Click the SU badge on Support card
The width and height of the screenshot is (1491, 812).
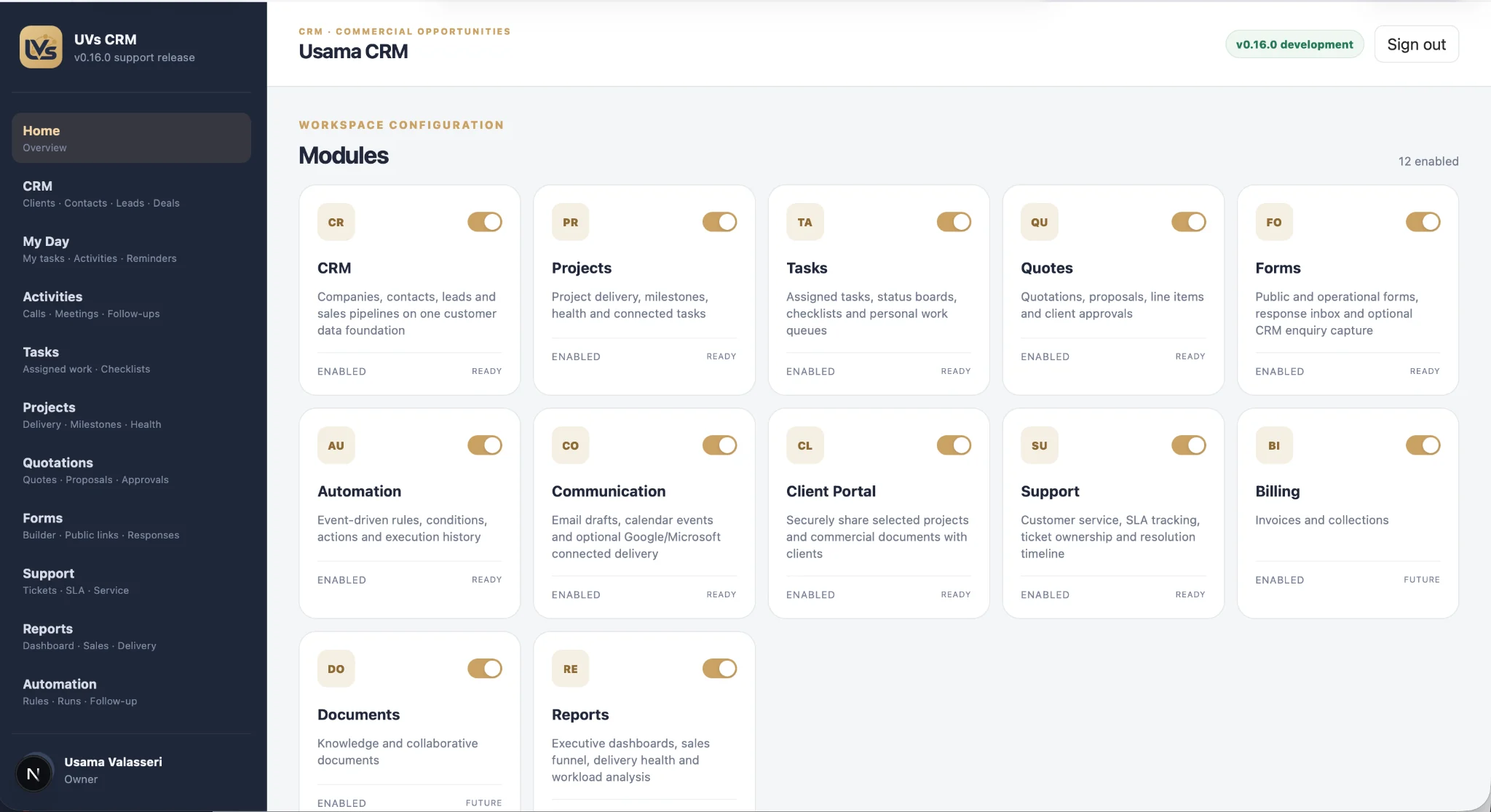click(x=1039, y=445)
